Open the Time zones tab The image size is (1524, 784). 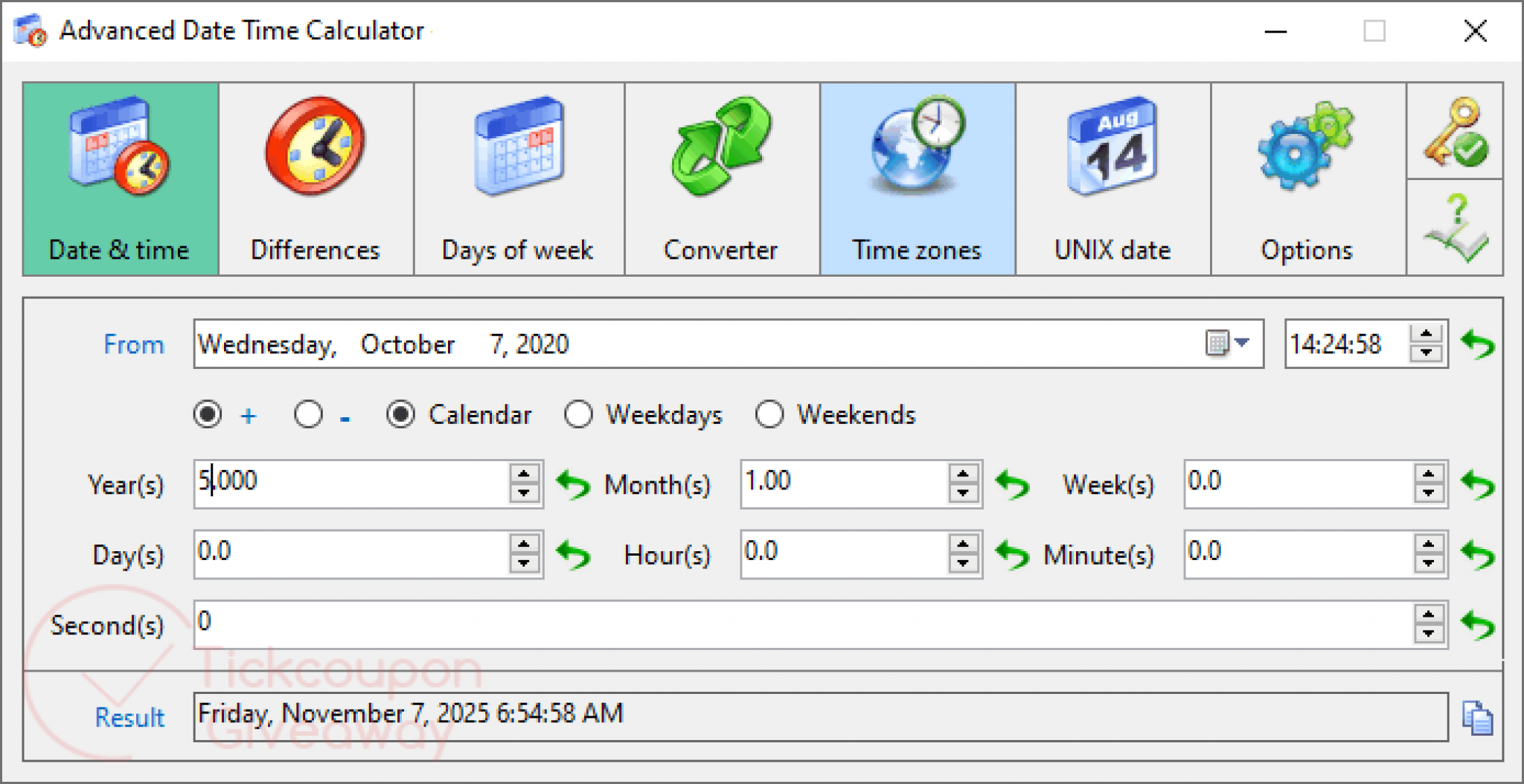tap(917, 179)
